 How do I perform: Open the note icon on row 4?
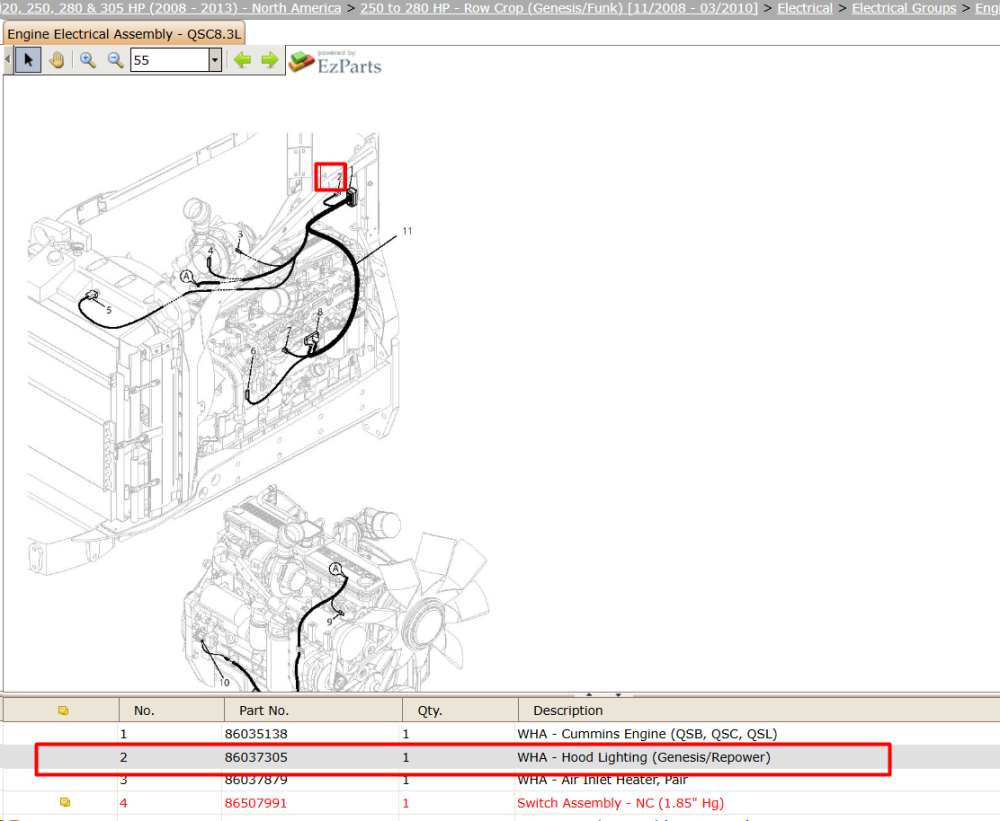pos(64,803)
